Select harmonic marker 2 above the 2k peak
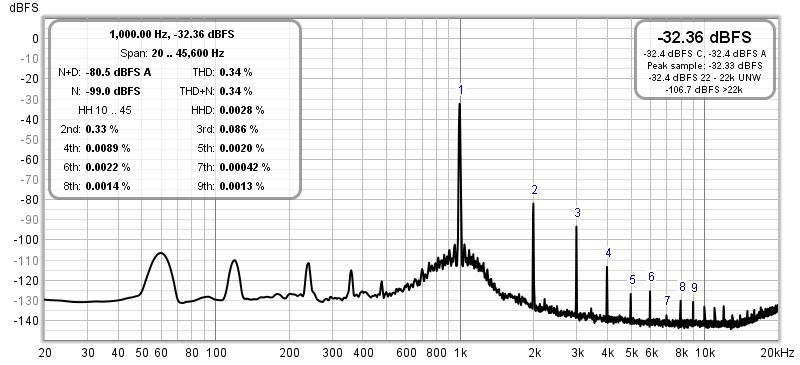The width and height of the screenshot is (800, 365). (534, 190)
